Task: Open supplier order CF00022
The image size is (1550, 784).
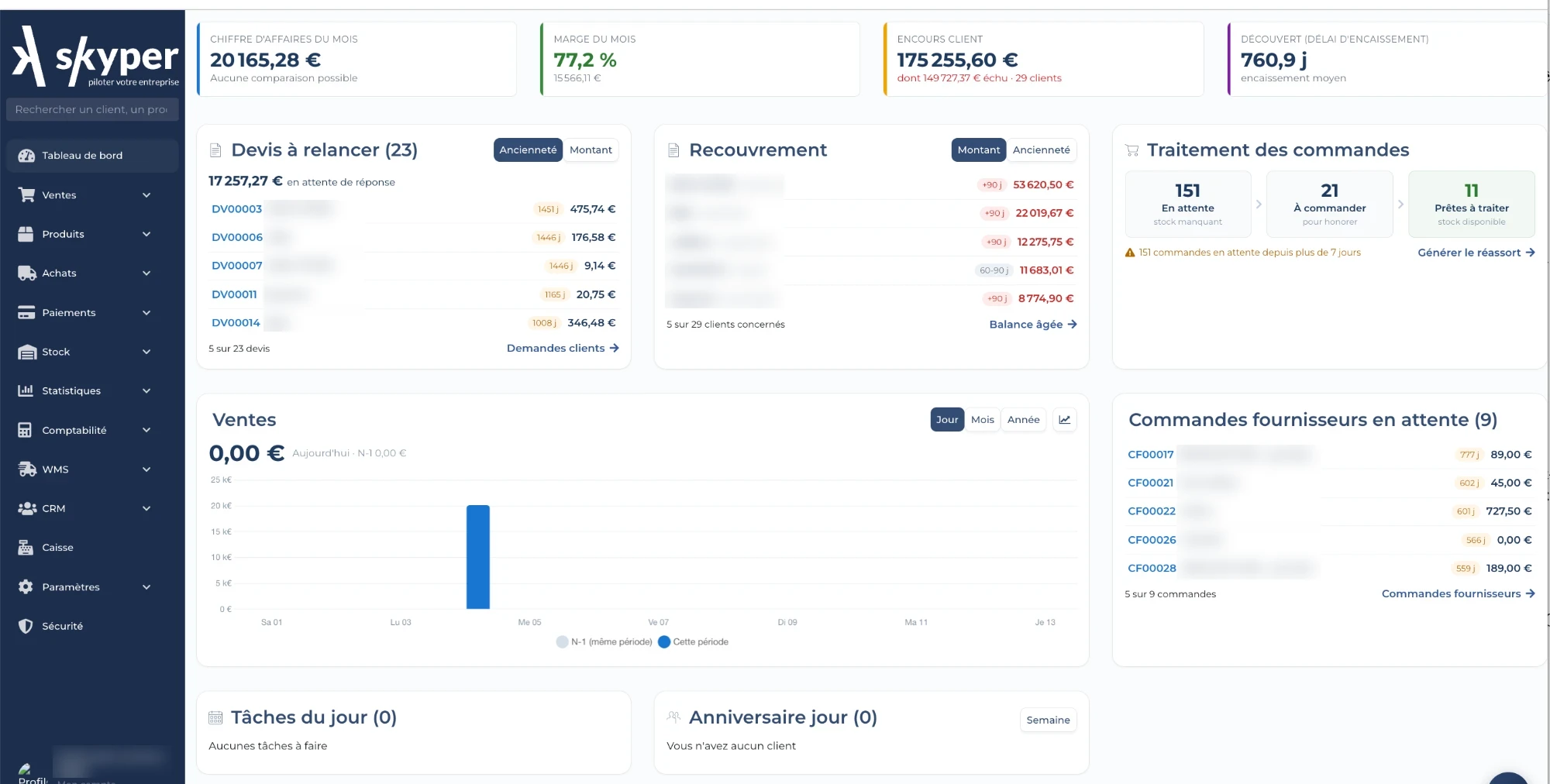Action: tap(1152, 511)
